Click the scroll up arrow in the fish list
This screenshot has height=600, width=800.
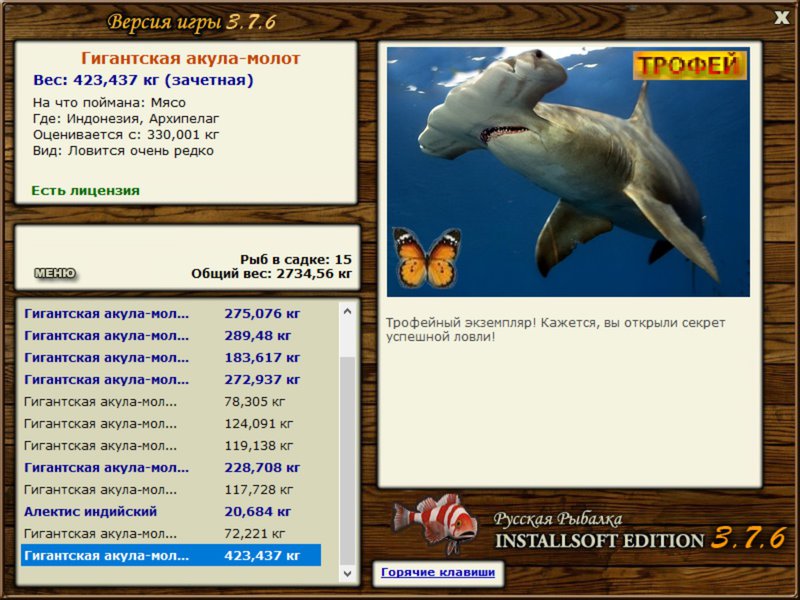pyautogui.click(x=347, y=311)
